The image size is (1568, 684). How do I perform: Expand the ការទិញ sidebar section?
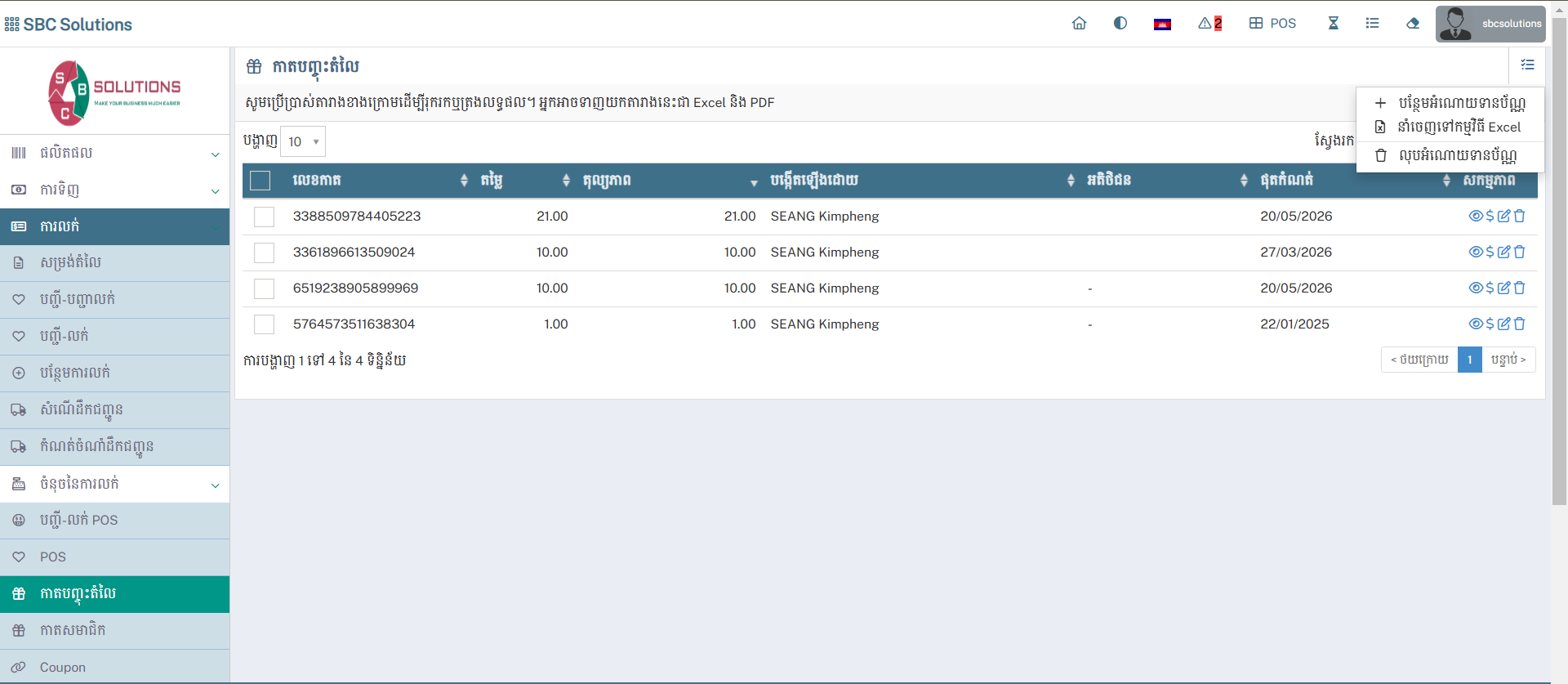[x=114, y=190]
